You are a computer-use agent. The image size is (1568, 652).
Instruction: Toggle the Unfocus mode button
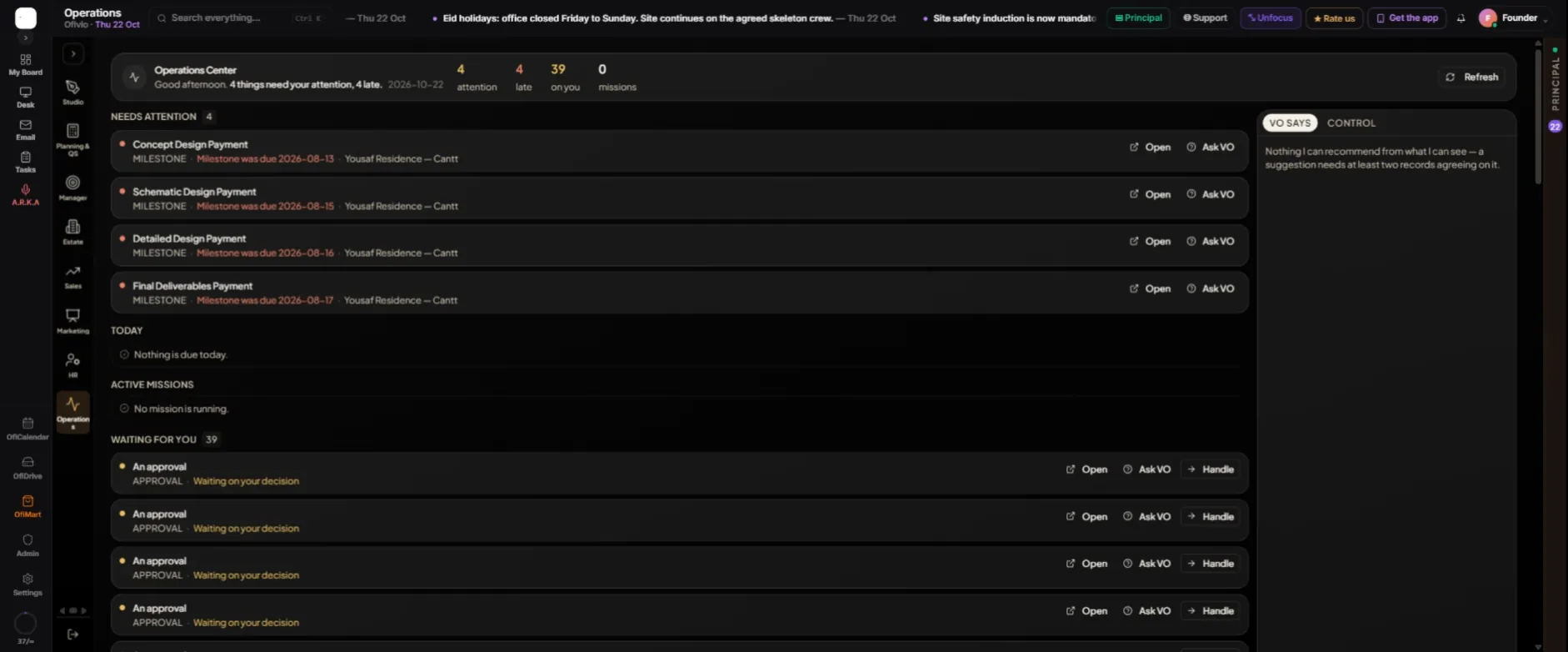(x=1271, y=18)
